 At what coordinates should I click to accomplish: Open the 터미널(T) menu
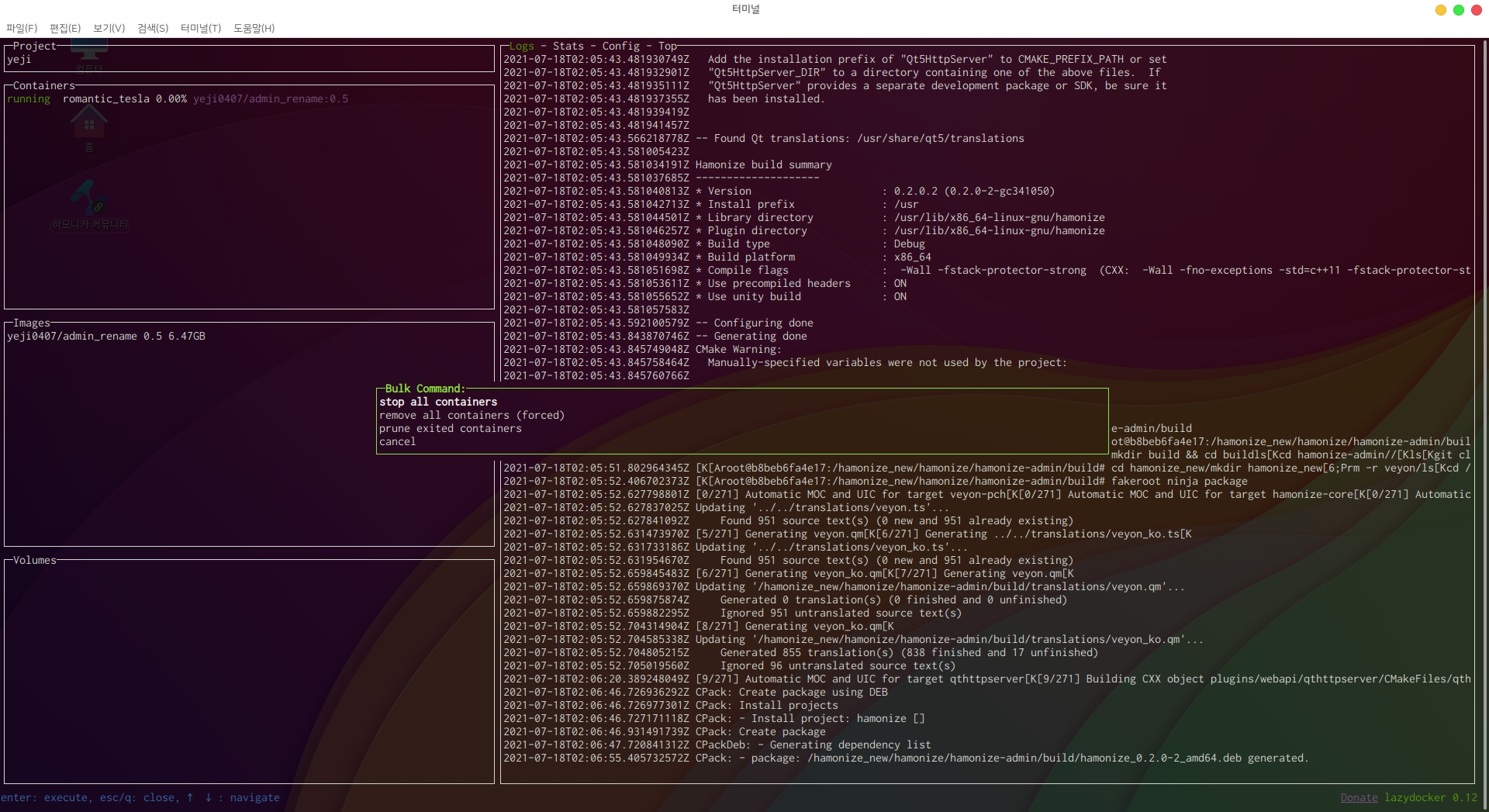click(x=201, y=28)
